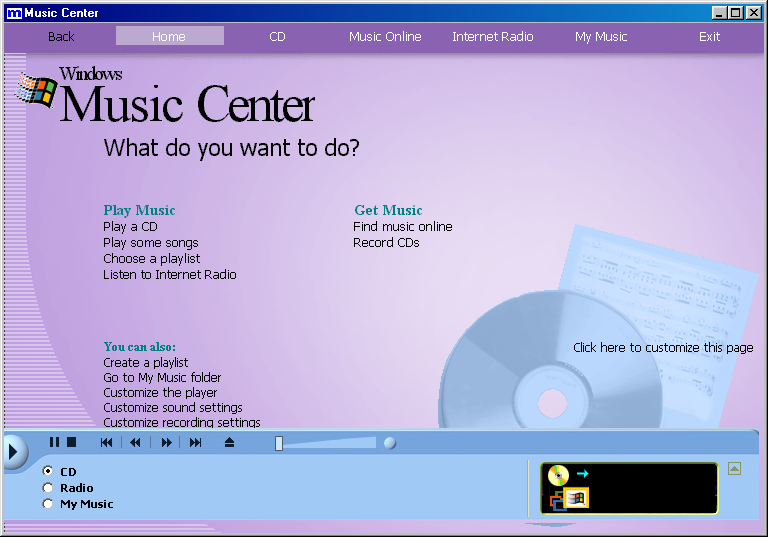Skip to the previous track
Image resolution: width=768 pixels, height=538 pixels.
[x=106, y=443]
